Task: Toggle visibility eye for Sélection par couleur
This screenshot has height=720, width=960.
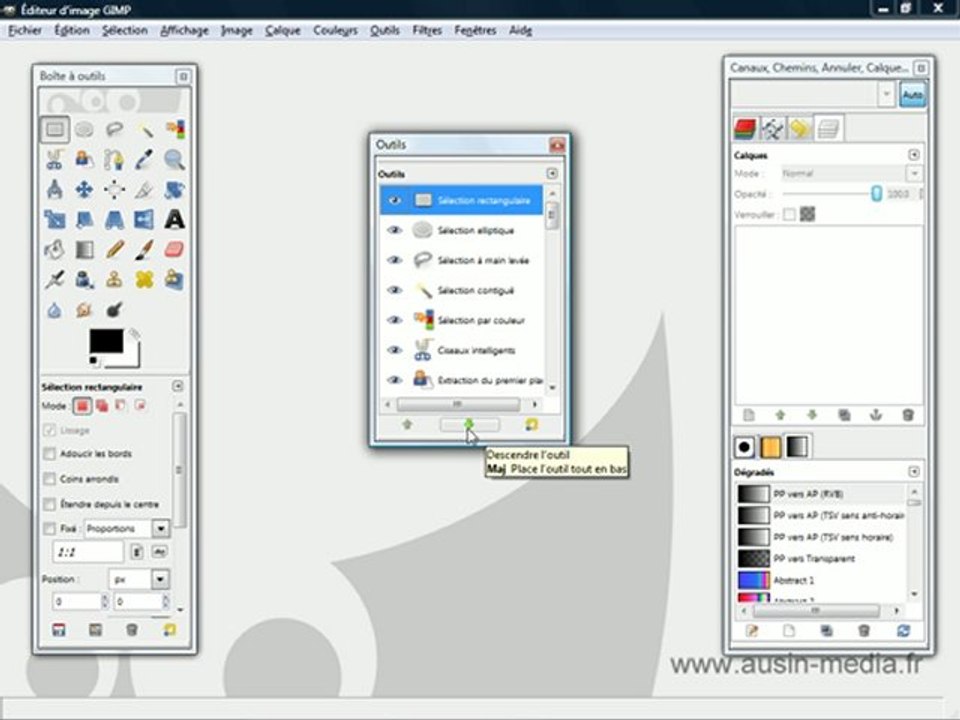Action: click(x=395, y=320)
